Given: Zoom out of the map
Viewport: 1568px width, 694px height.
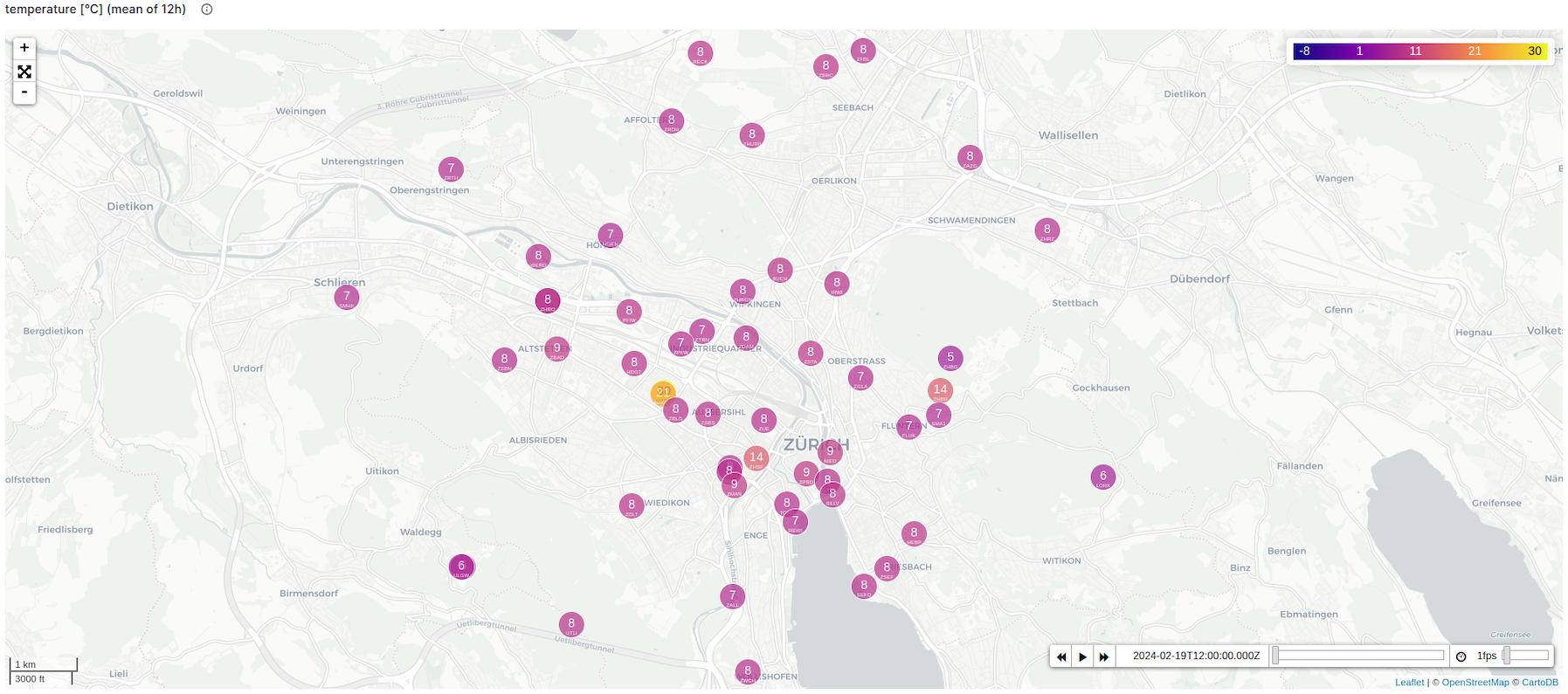Looking at the screenshot, I should click(24, 93).
